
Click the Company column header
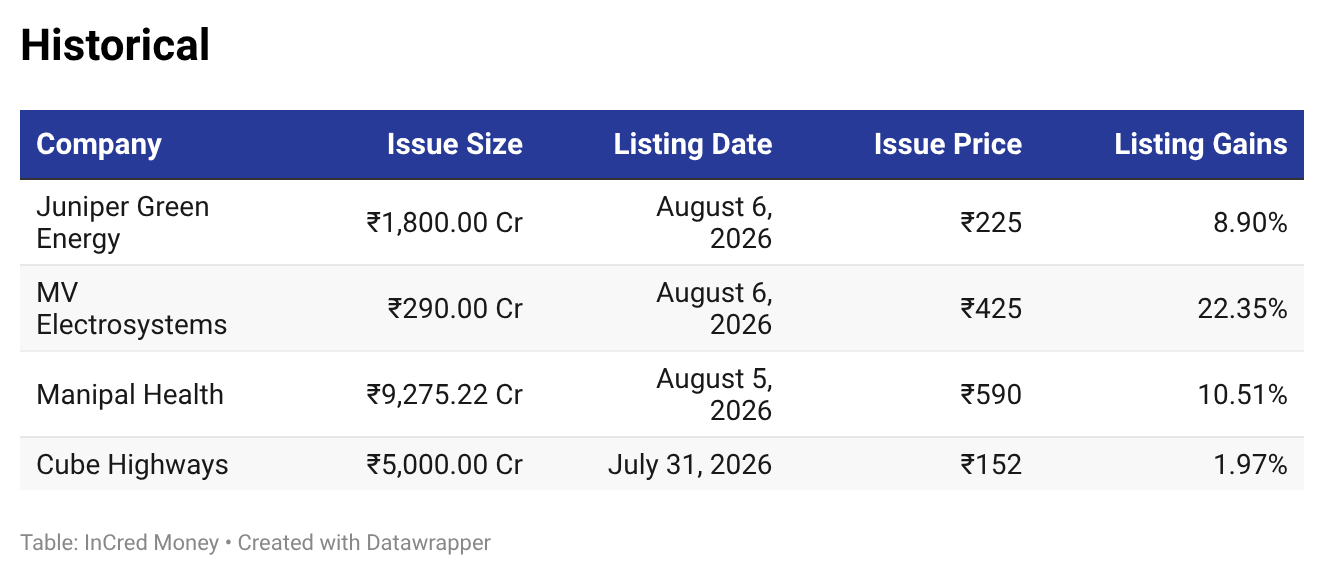pyautogui.click(x=98, y=144)
